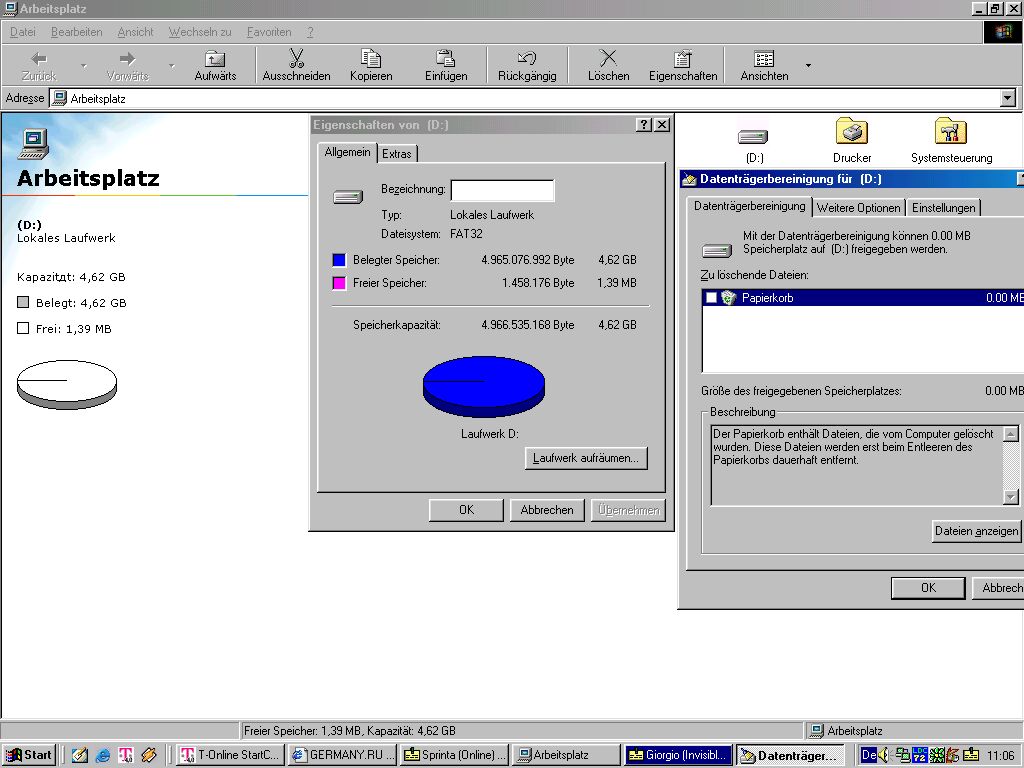1024x768 pixels.
Task: Click the Laufwerk aufräumen button
Action: point(586,458)
